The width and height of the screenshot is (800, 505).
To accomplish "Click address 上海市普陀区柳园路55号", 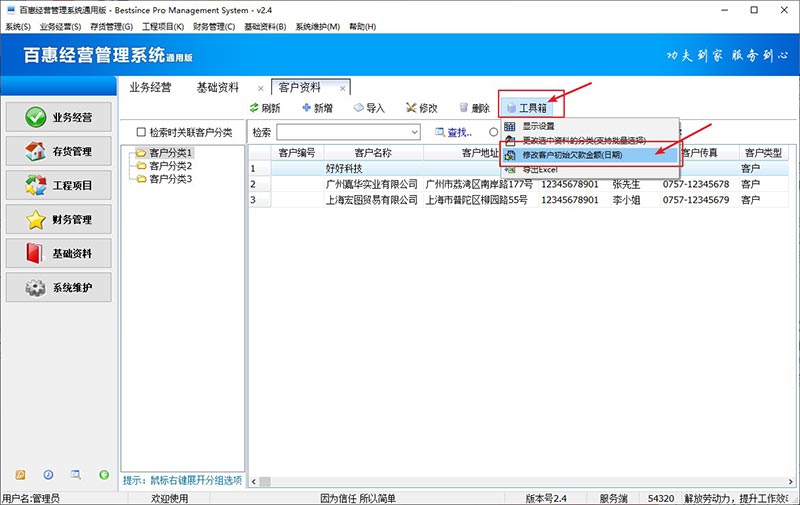I will tap(477, 200).
